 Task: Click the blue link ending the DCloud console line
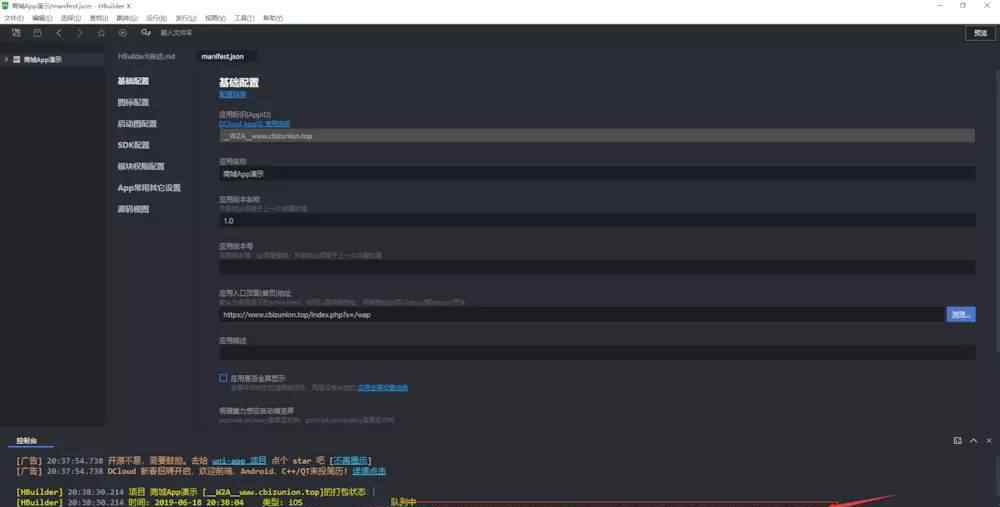pyautogui.click(x=369, y=471)
